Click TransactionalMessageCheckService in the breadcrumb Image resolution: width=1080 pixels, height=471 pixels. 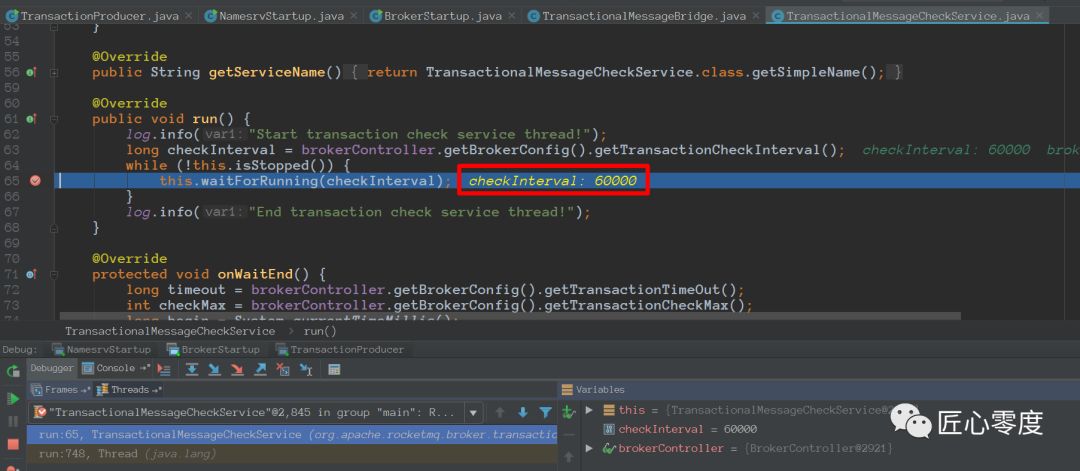(x=169, y=331)
